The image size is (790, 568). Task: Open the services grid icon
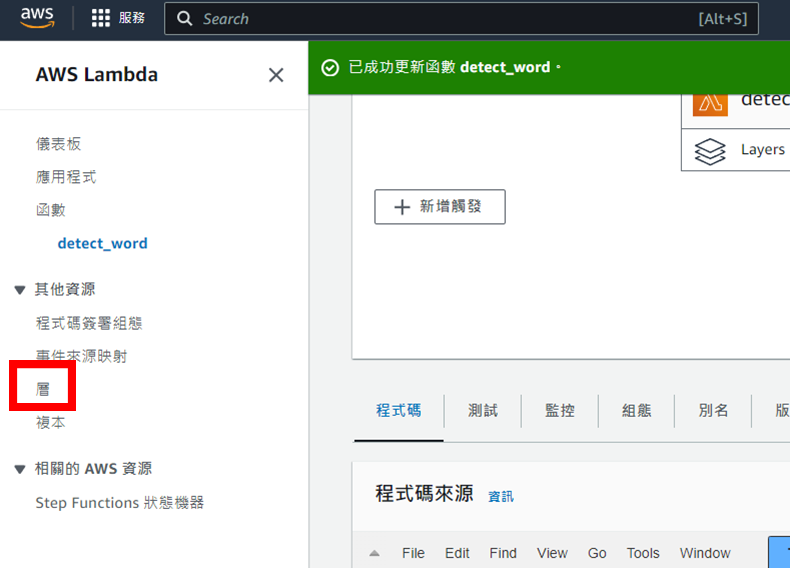pyautogui.click(x=101, y=18)
